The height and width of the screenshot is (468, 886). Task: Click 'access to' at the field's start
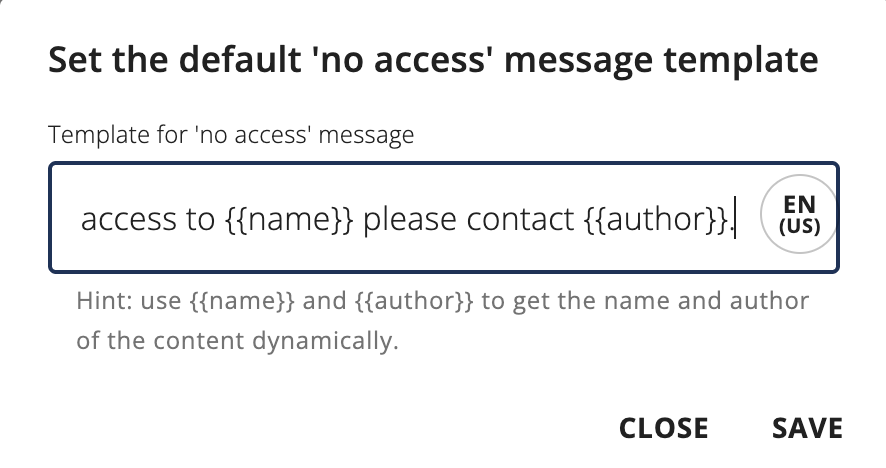click(x=144, y=218)
